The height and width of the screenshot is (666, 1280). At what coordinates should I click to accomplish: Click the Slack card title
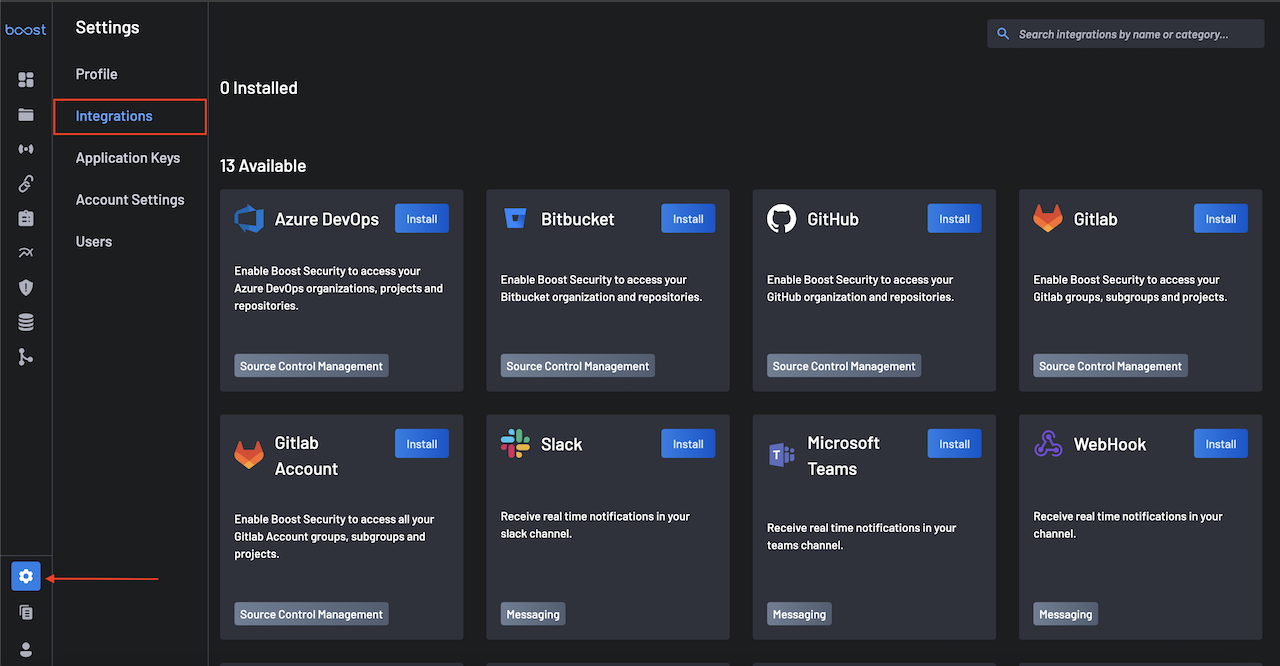[x=561, y=444]
